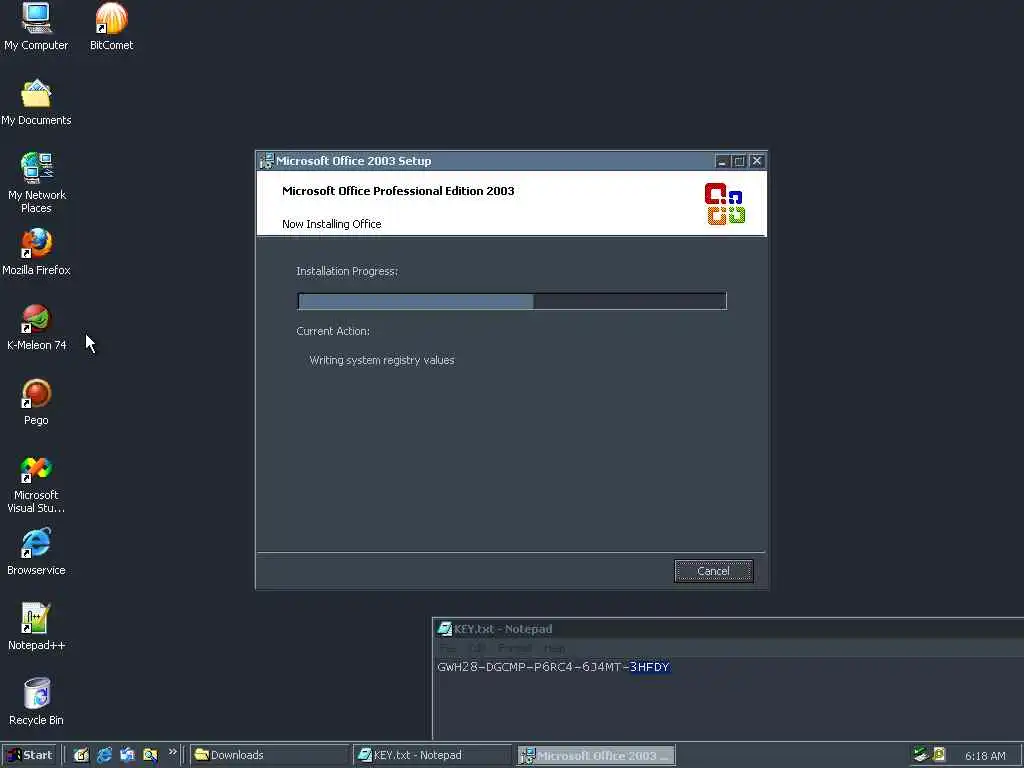1024x768 pixels.
Task: Open Notepad's File menu
Action: coord(447,648)
